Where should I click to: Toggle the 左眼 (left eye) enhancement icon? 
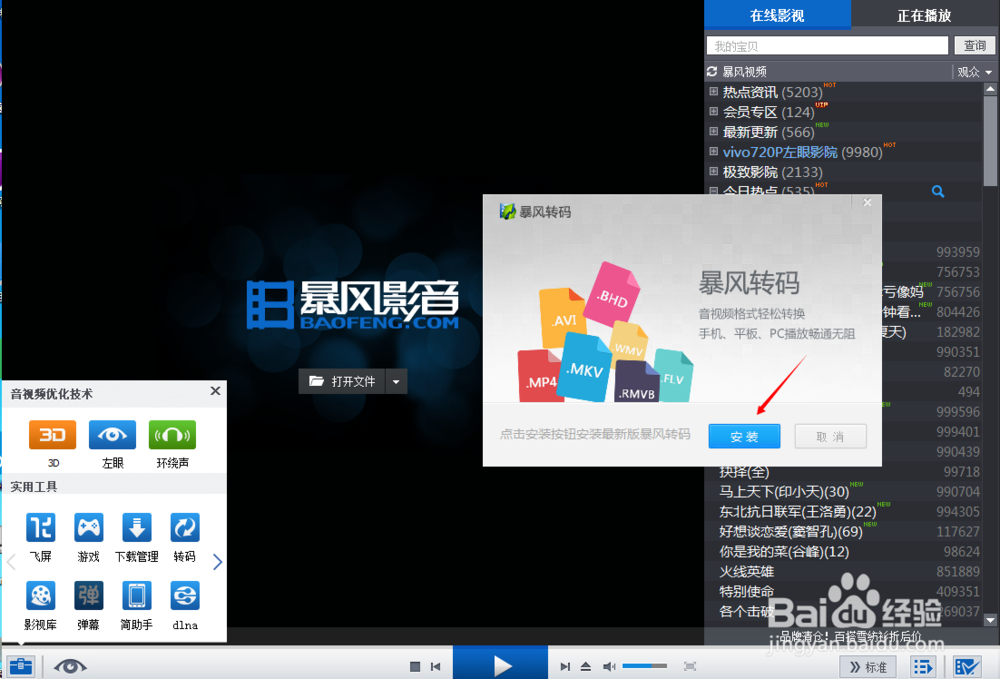click(x=112, y=435)
